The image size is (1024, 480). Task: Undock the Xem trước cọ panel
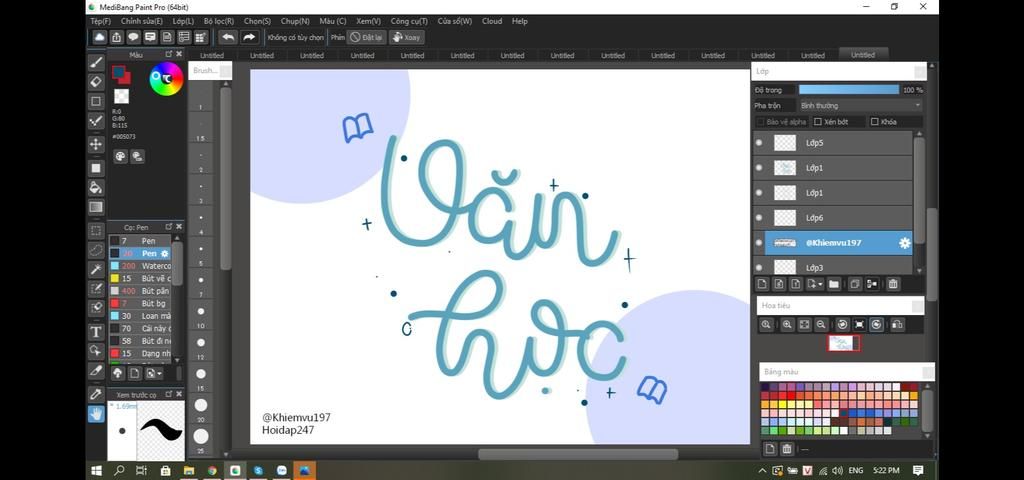click(x=168, y=394)
